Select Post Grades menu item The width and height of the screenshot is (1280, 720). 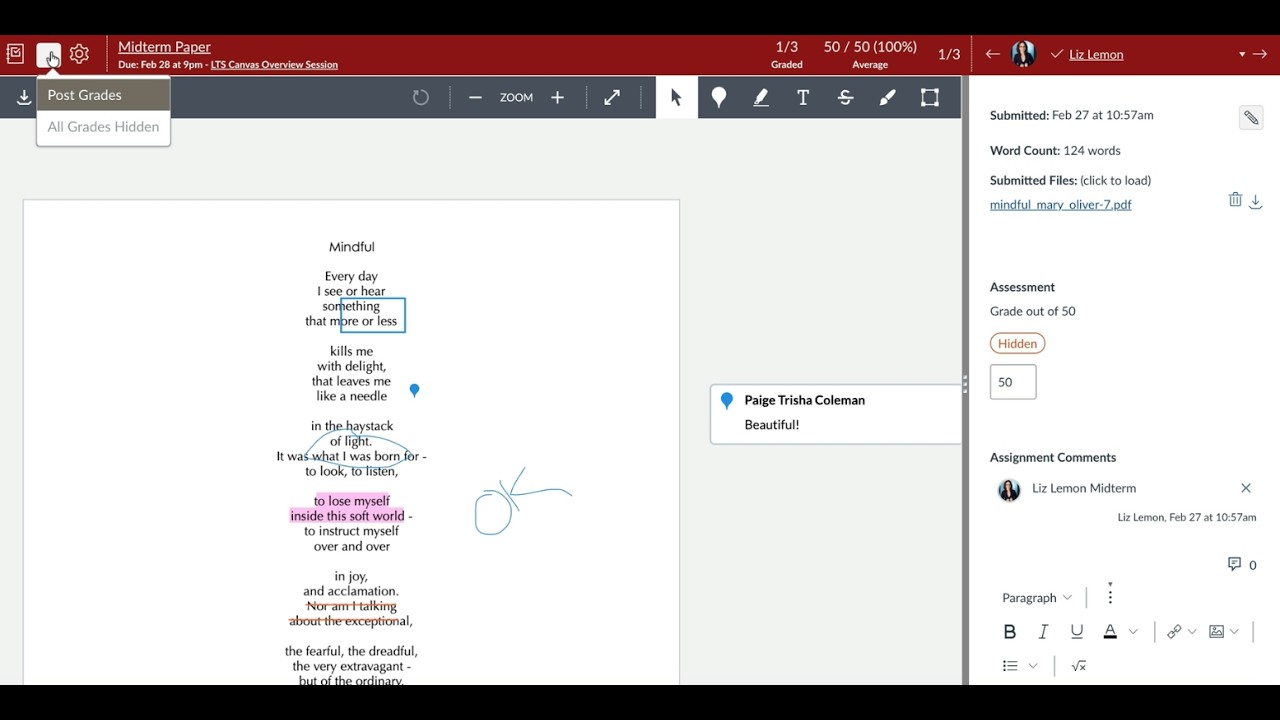[x=104, y=95]
